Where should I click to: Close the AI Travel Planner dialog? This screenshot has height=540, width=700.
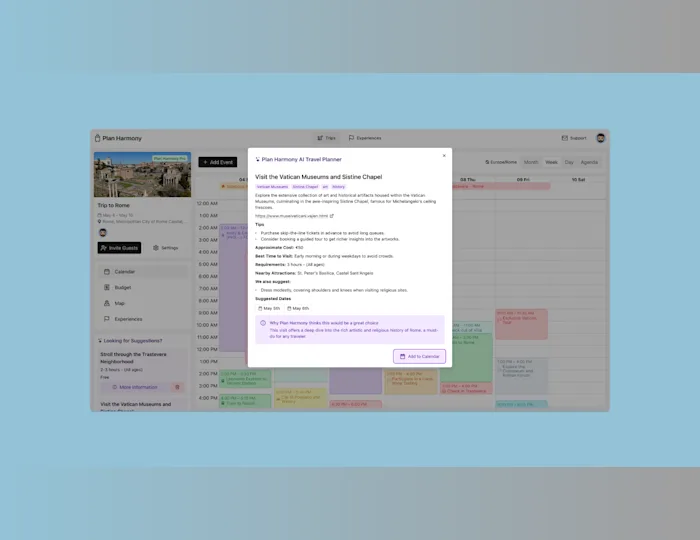tap(444, 156)
